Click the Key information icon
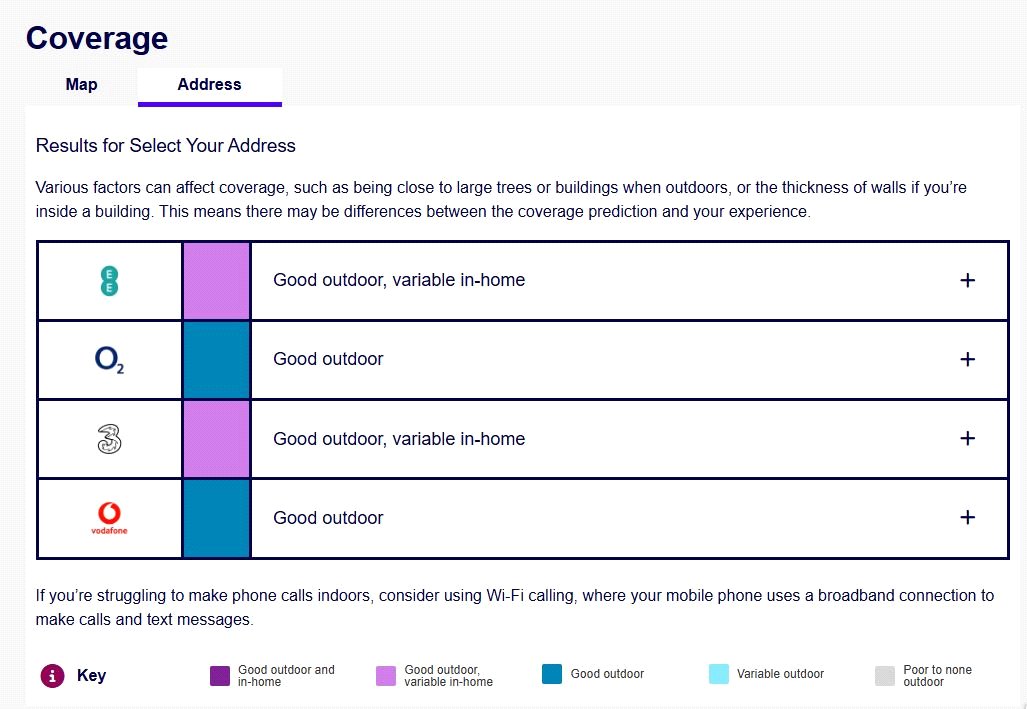Image resolution: width=1027 pixels, height=709 pixels. [52, 676]
